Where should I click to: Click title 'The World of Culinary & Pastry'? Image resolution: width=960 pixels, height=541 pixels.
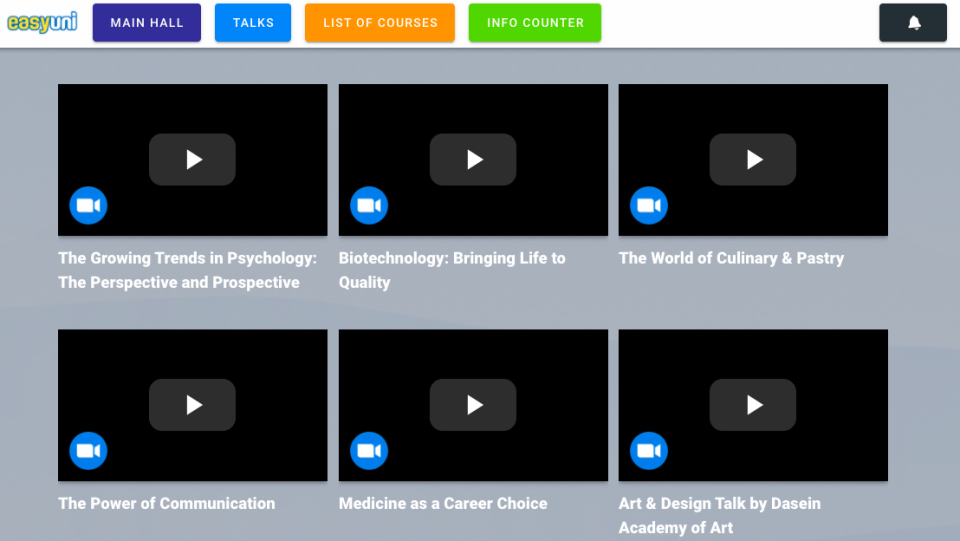[x=731, y=258]
